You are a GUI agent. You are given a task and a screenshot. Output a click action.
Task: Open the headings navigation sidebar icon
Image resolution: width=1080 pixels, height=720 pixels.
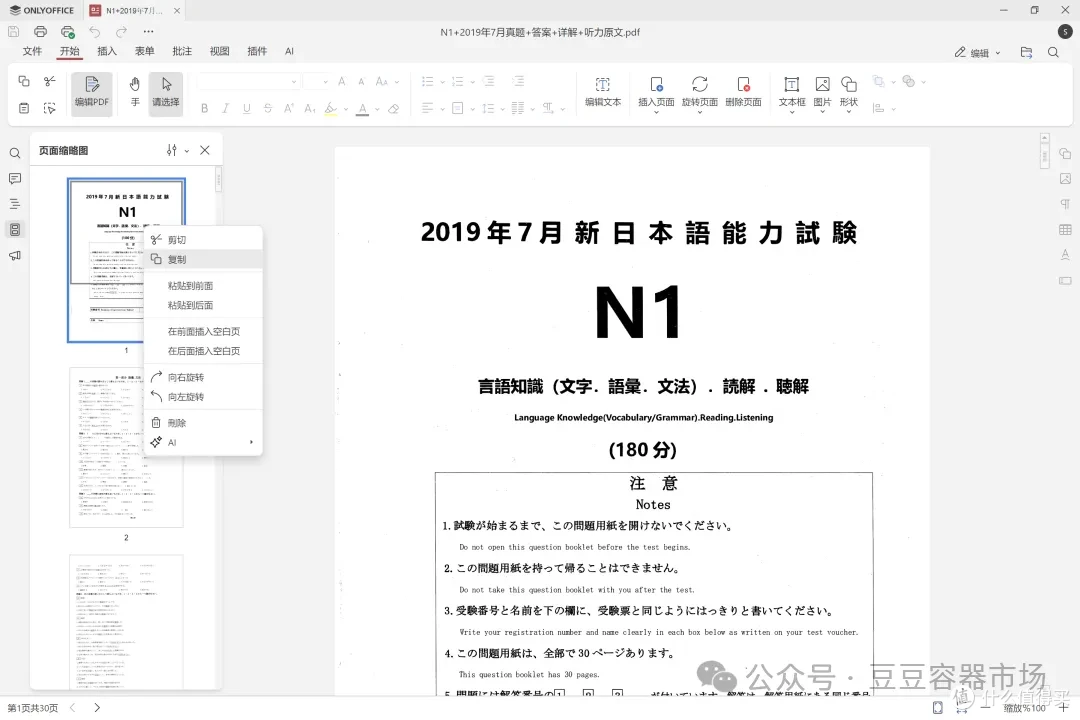tap(14, 204)
